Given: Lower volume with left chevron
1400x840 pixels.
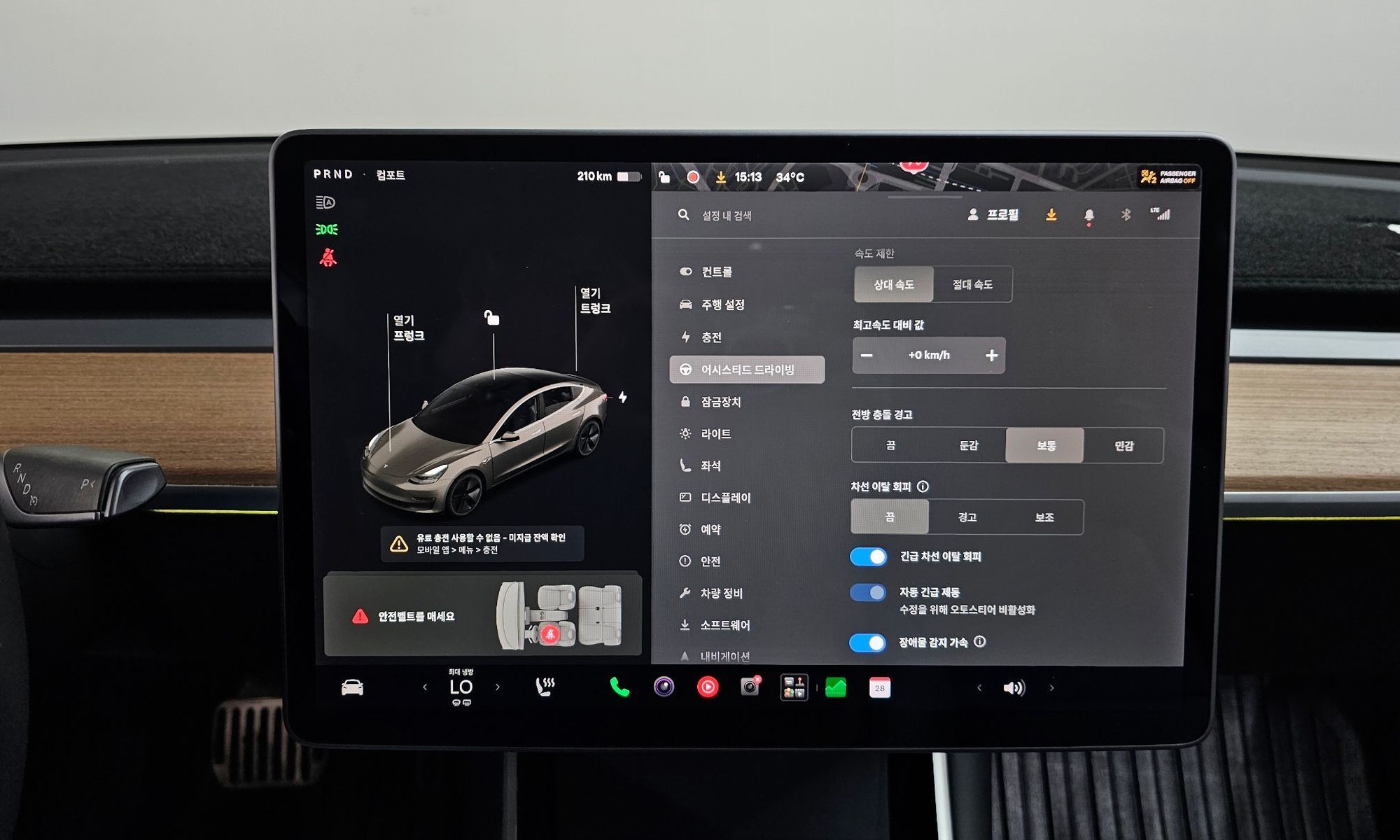Looking at the screenshot, I should 979,688.
